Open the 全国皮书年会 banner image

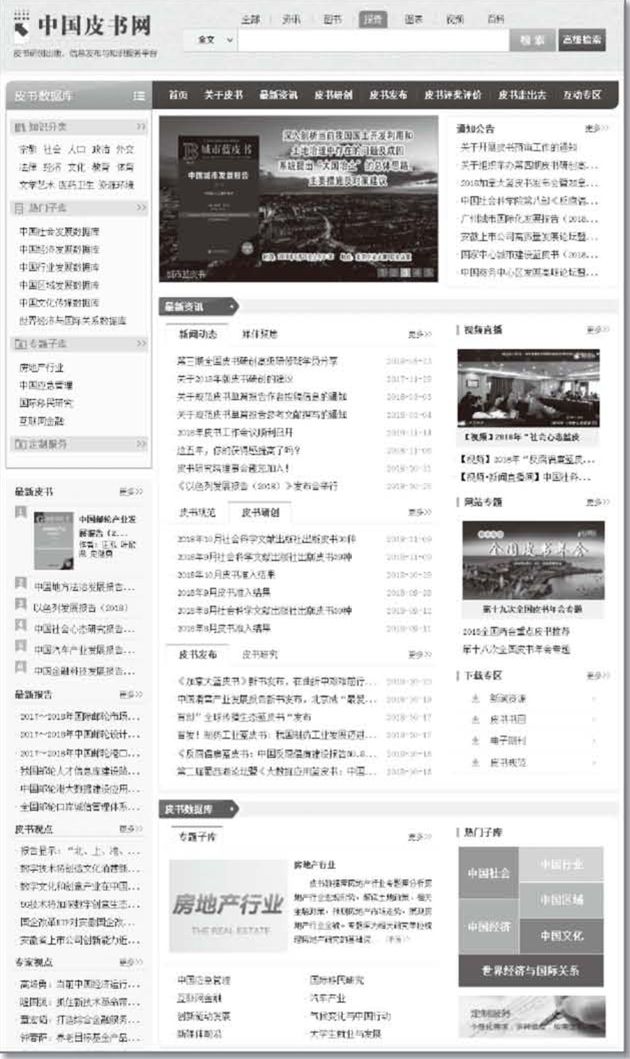[x=533, y=560]
